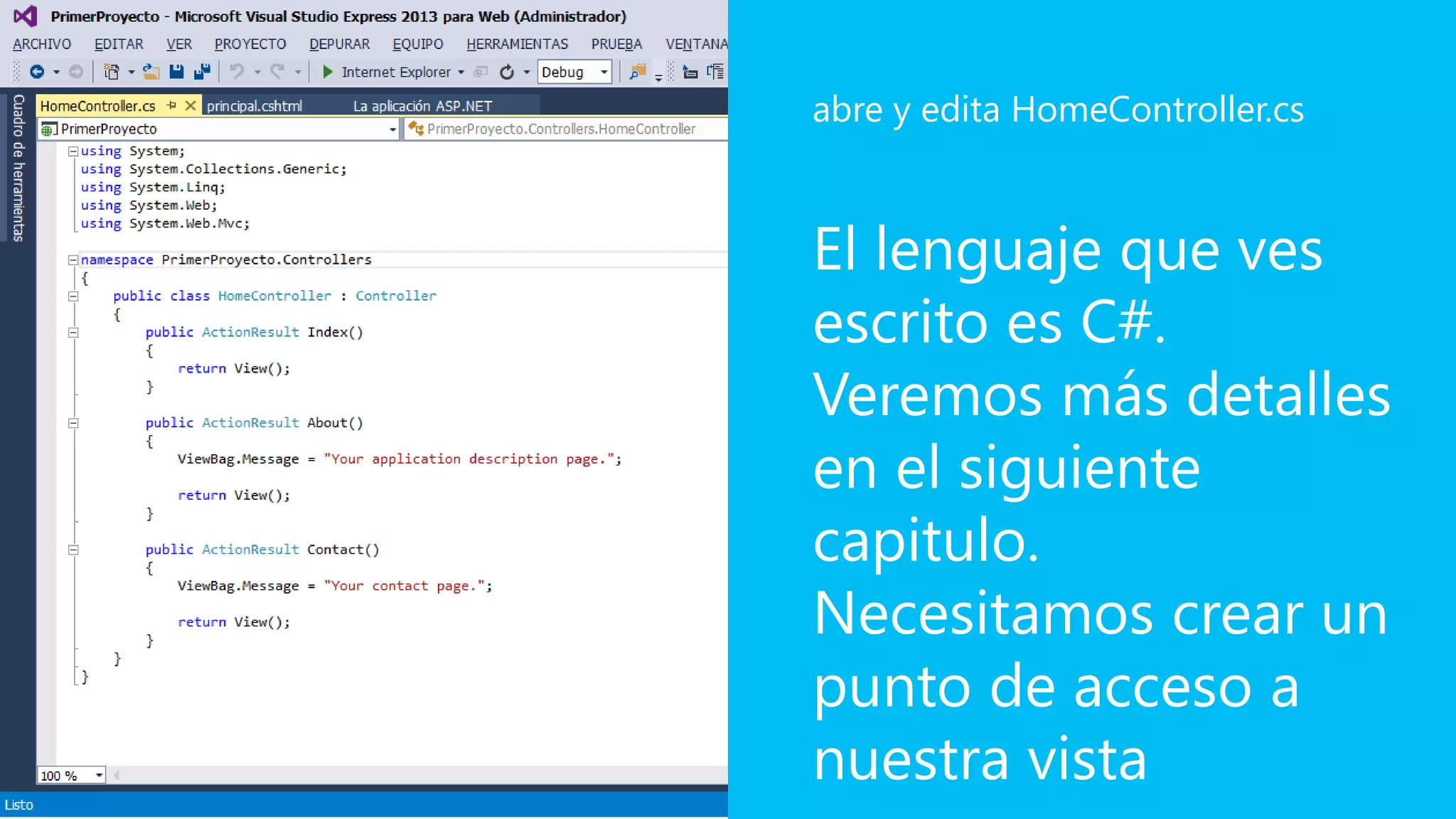Screen dimensions: 1456x819
Task: Pin the HomeController.cs tab
Action: (x=171, y=105)
